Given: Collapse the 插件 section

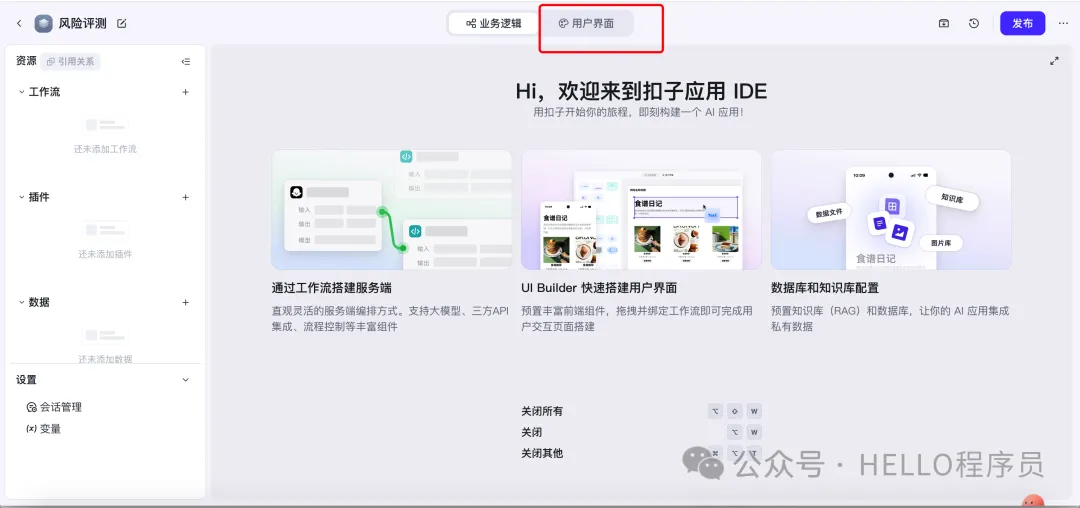Looking at the screenshot, I should pyautogui.click(x=21, y=197).
